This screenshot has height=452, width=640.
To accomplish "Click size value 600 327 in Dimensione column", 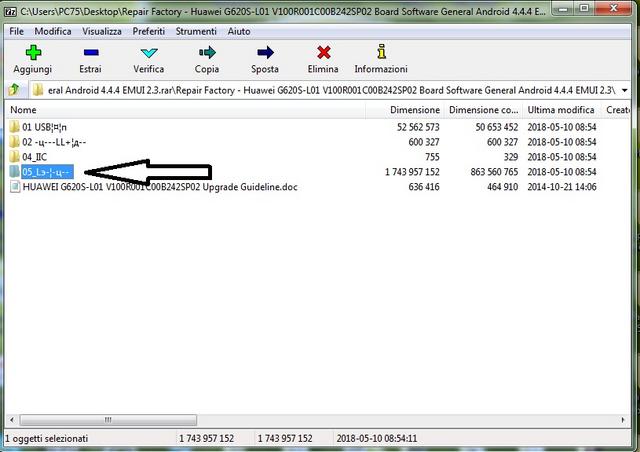I will 424,142.
